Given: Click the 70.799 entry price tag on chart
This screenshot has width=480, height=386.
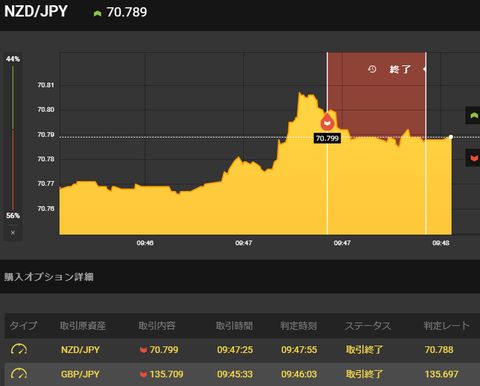Looking at the screenshot, I should [x=327, y=138].
